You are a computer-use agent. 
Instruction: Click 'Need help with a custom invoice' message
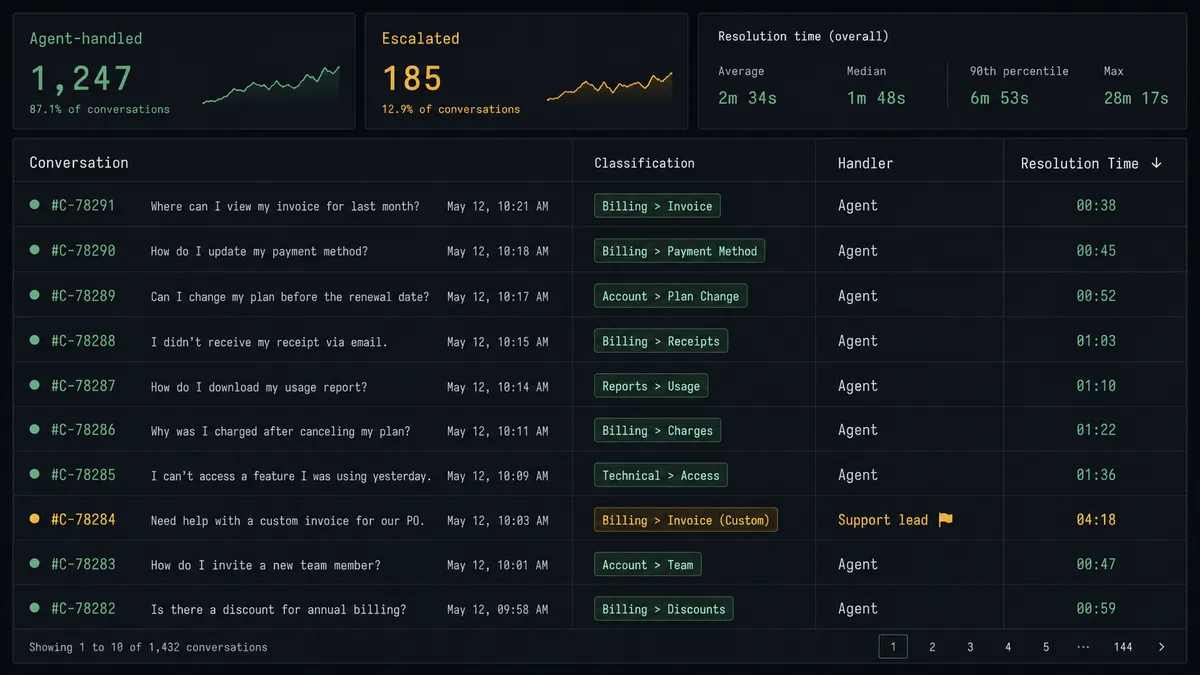click(x=287, y=520)
